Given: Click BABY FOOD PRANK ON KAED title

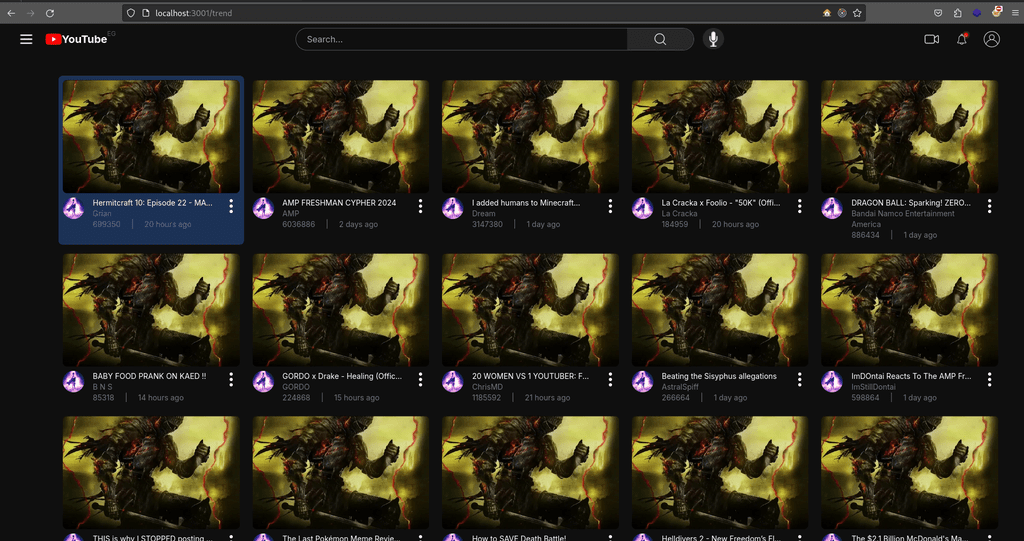Looking at the screenshot, I should pos(150,376).
